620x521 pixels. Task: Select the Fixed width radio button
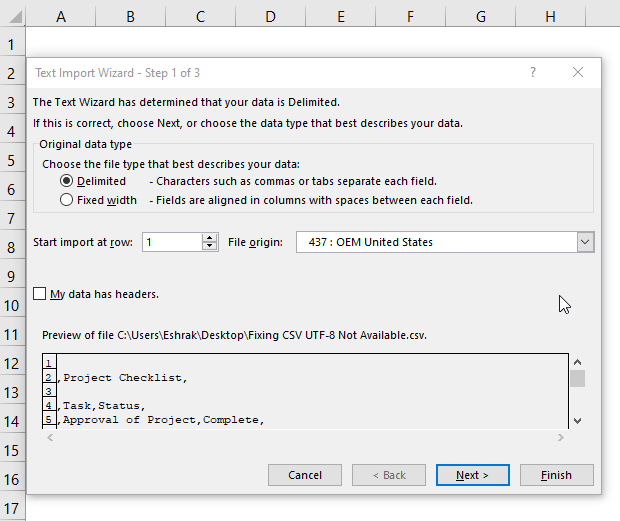pos(66,200)
